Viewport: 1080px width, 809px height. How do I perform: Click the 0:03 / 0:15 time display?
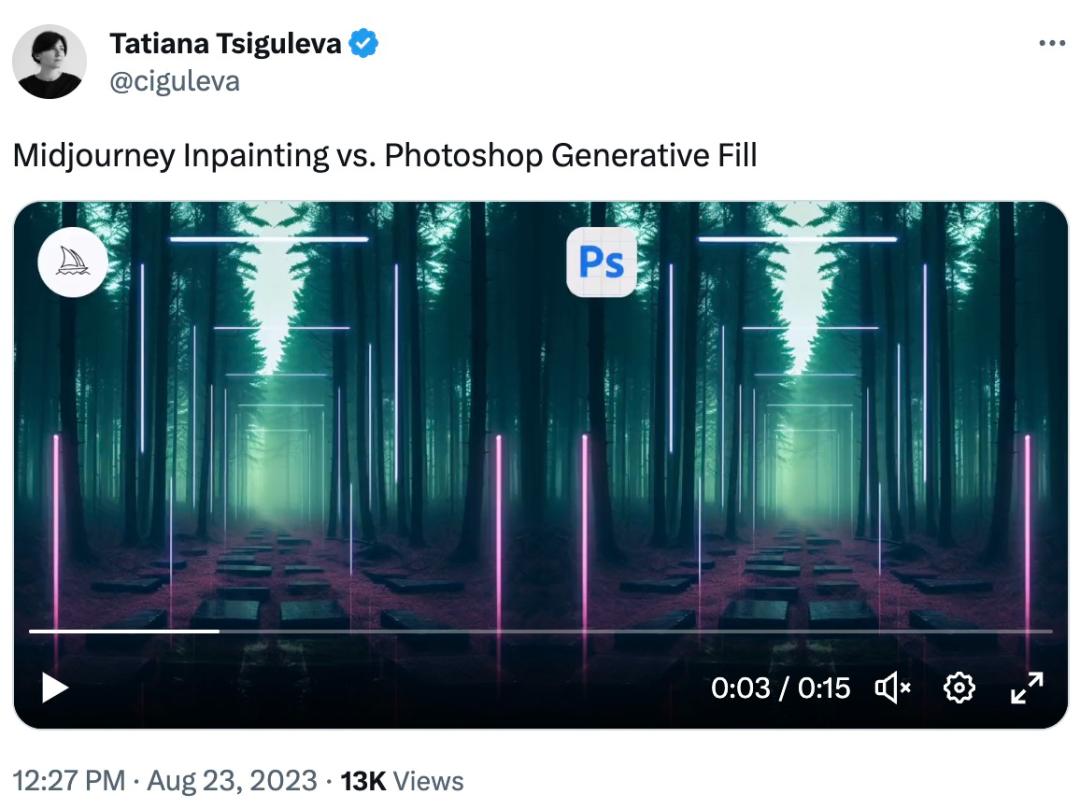coord(780,688)
